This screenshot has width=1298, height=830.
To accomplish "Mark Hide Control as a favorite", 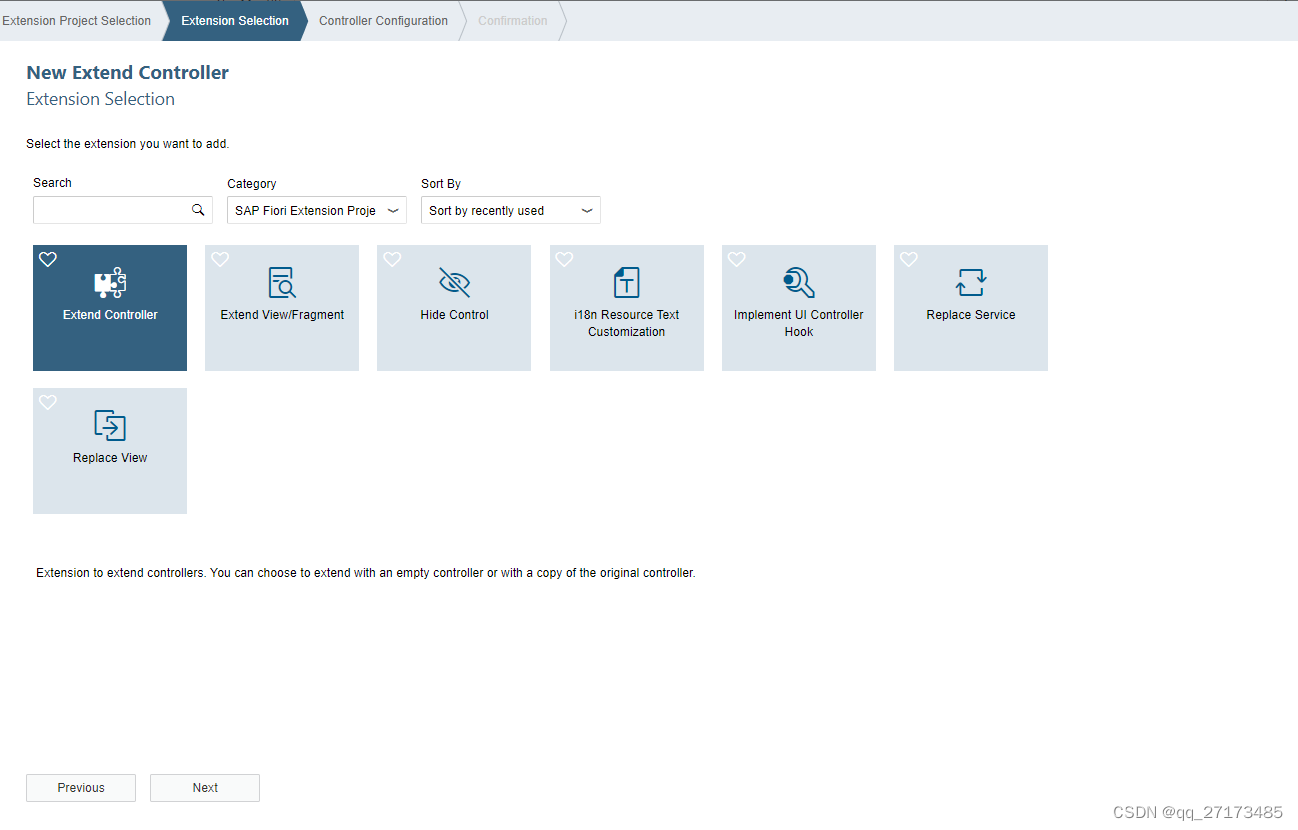I will (x=391, y=259).
